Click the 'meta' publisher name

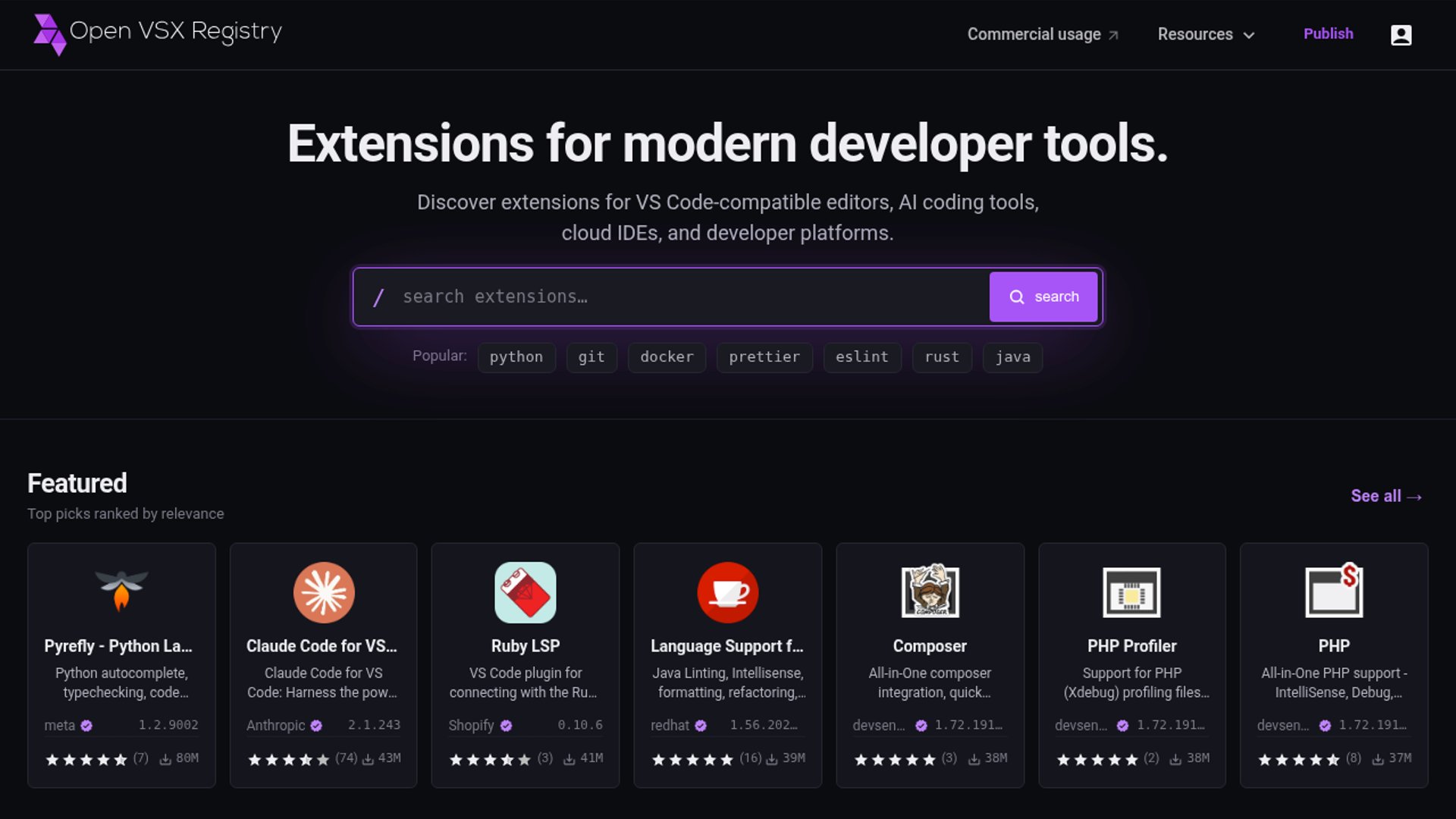pyautogui.click(x=59, y=726)
